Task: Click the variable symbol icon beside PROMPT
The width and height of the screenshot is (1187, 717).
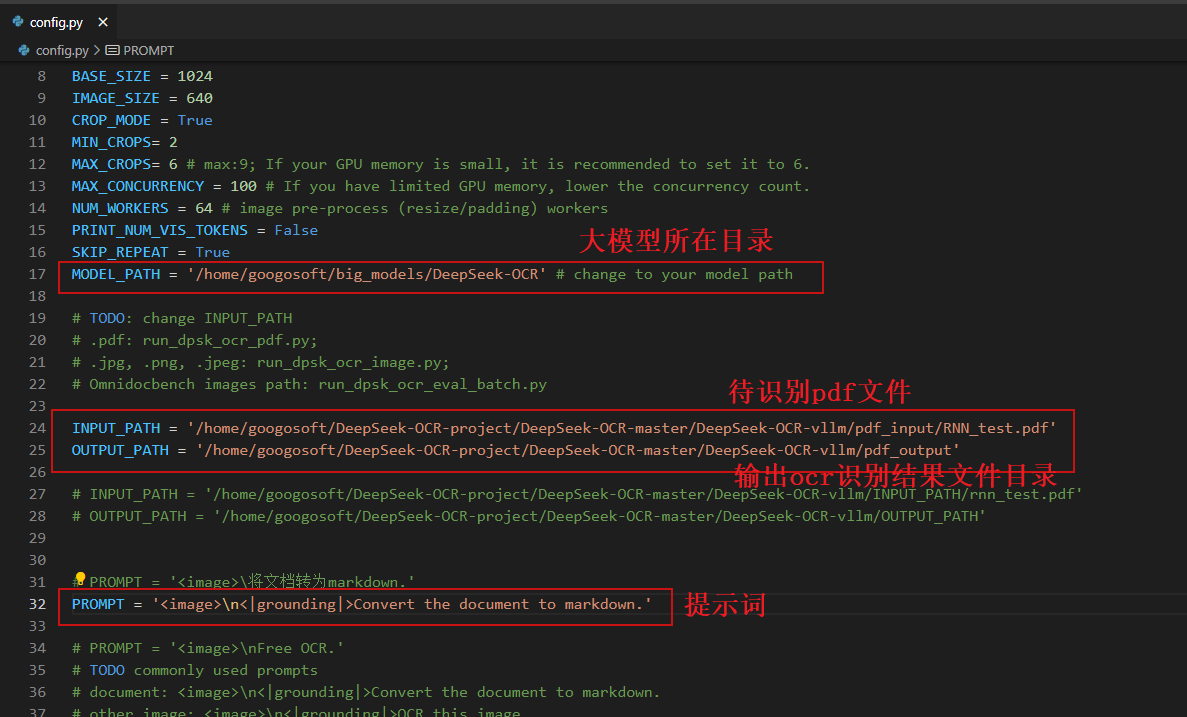Action: (x=112, y=50)
